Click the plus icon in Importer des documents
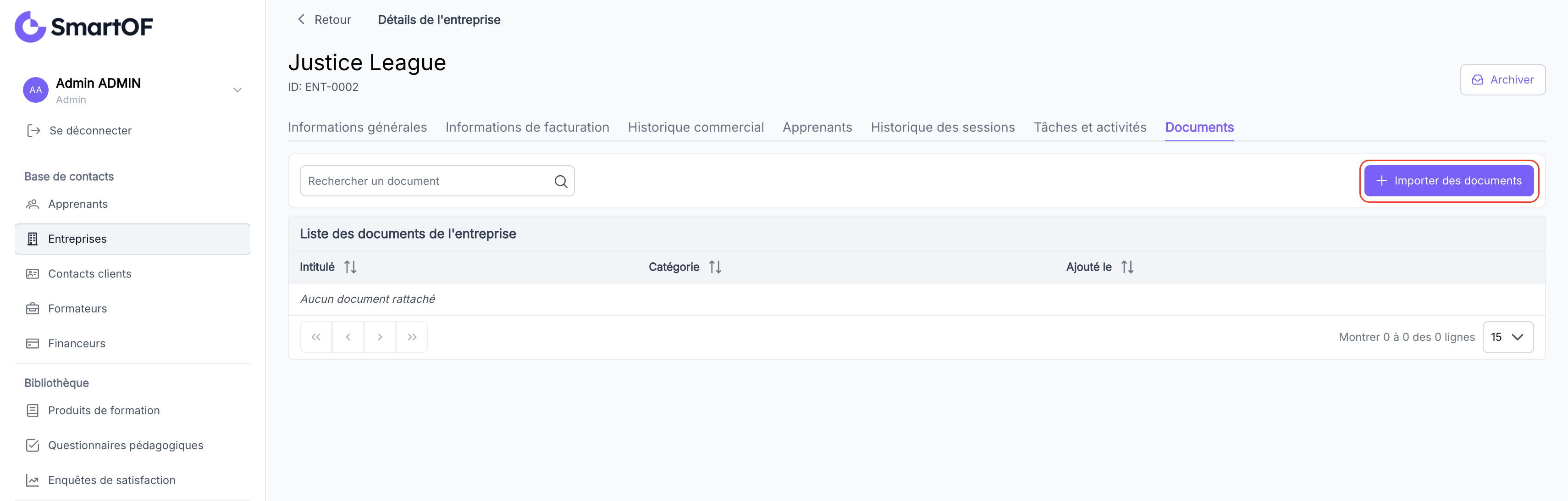1568x501 pixels. (x=1381, y=181)
